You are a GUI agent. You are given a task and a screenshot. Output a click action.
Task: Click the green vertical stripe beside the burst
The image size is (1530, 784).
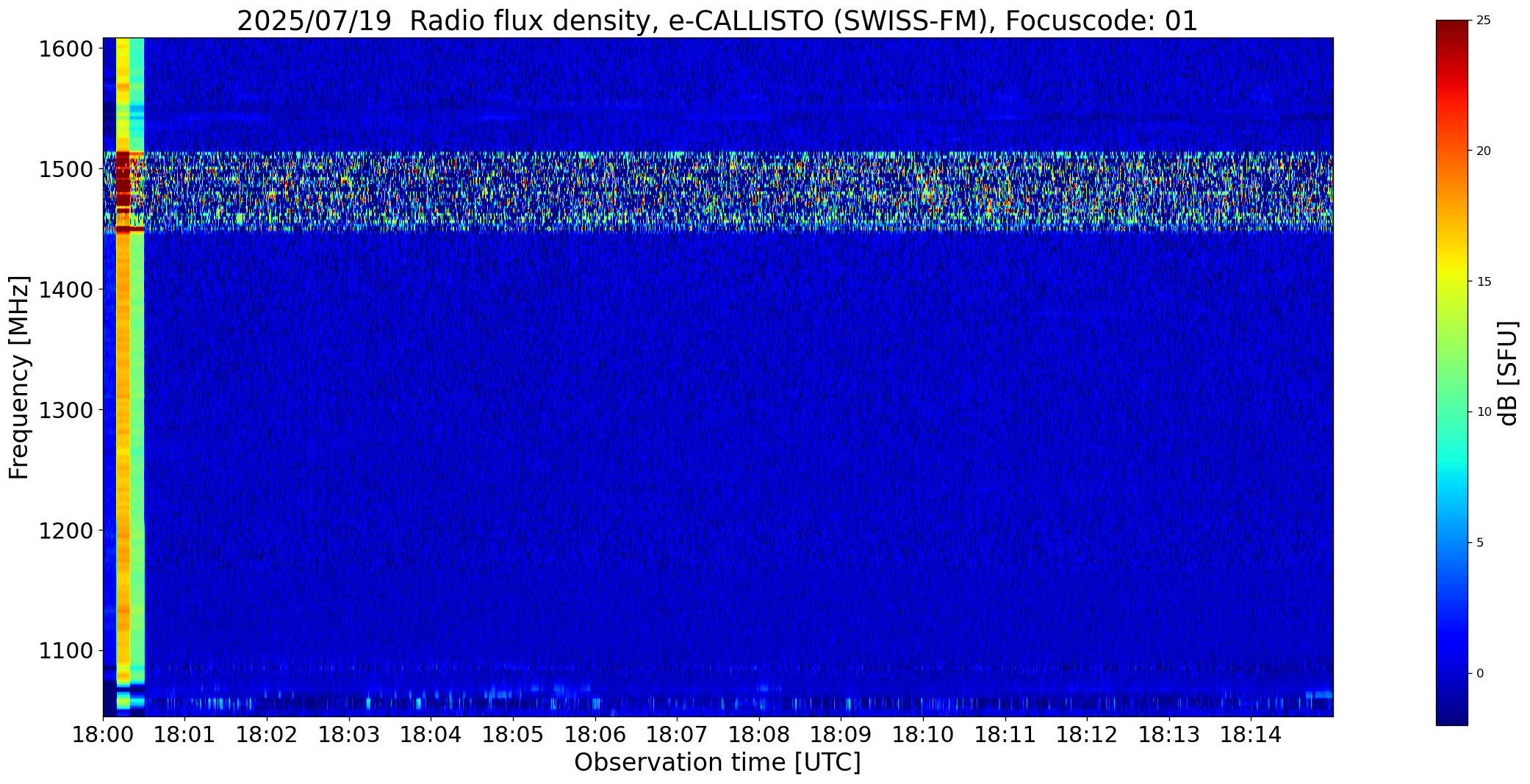(x=137, y=377)
